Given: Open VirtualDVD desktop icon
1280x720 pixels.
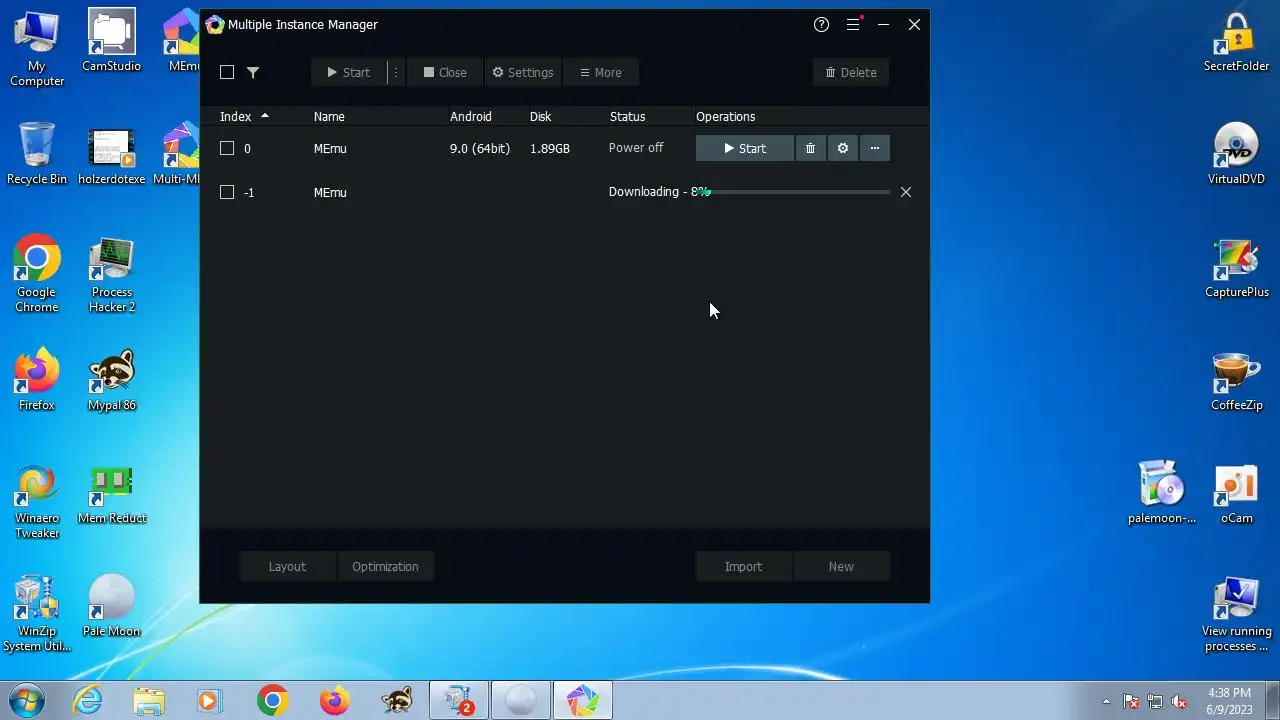Looking at the screenshot, I should [x=1237, y=154].
